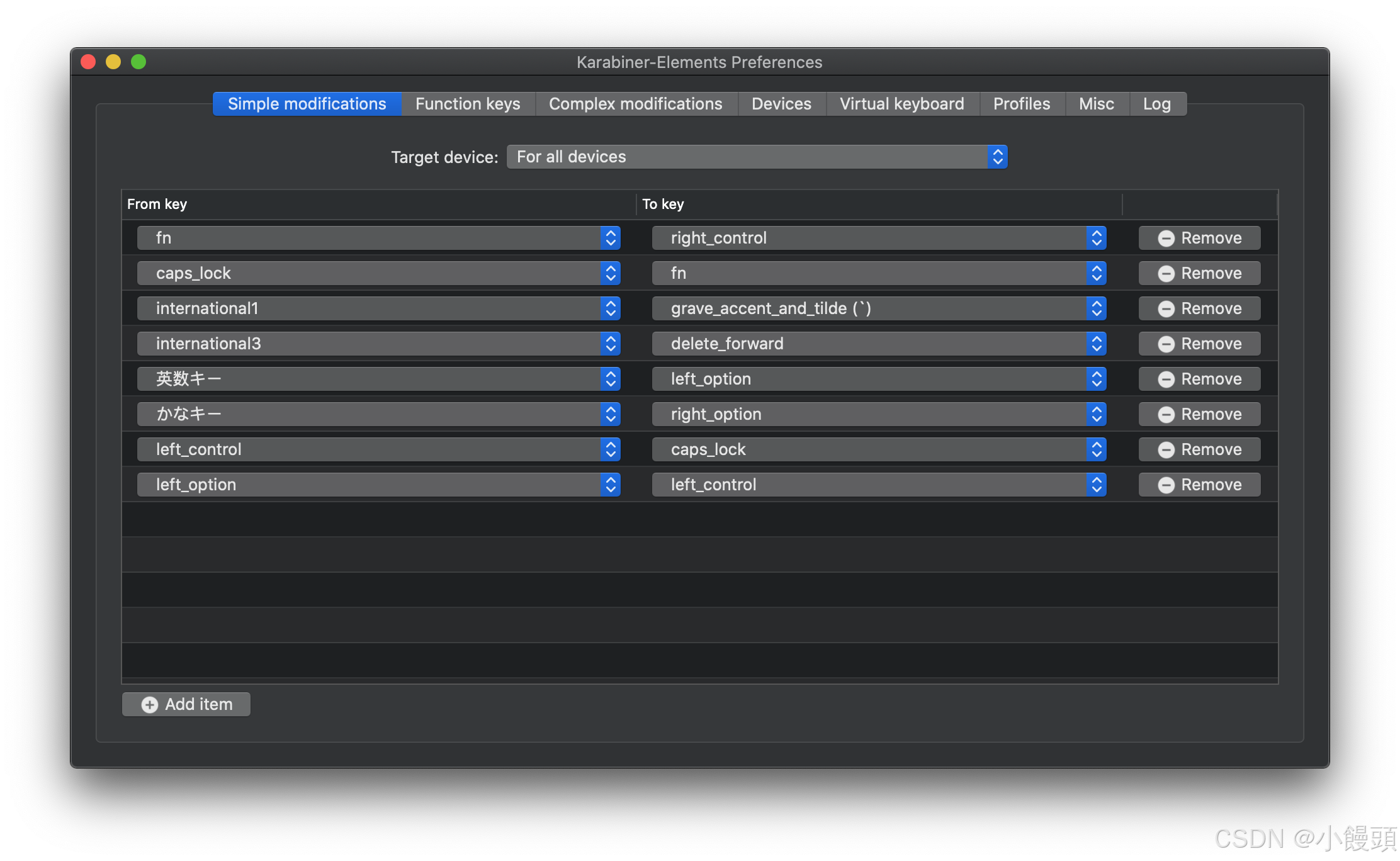
Task: Remove the fn to right_control mapping
Action: click(1200, 238)
